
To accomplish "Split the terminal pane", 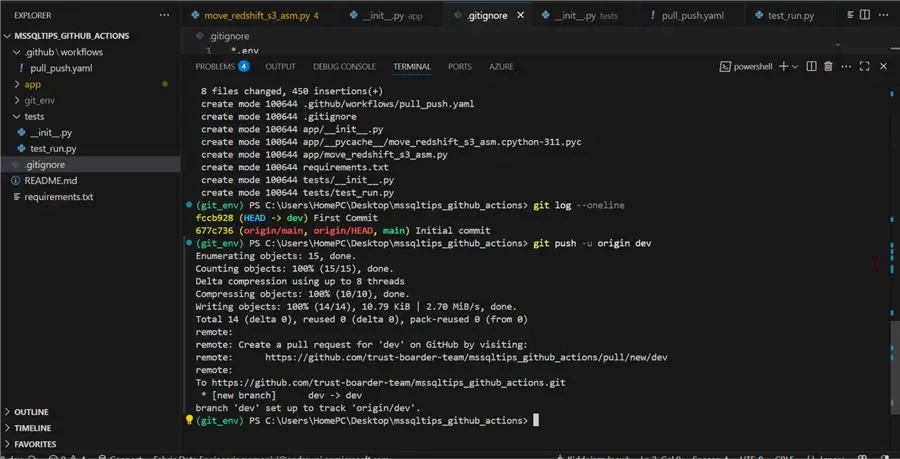I will tap(811, 67).
